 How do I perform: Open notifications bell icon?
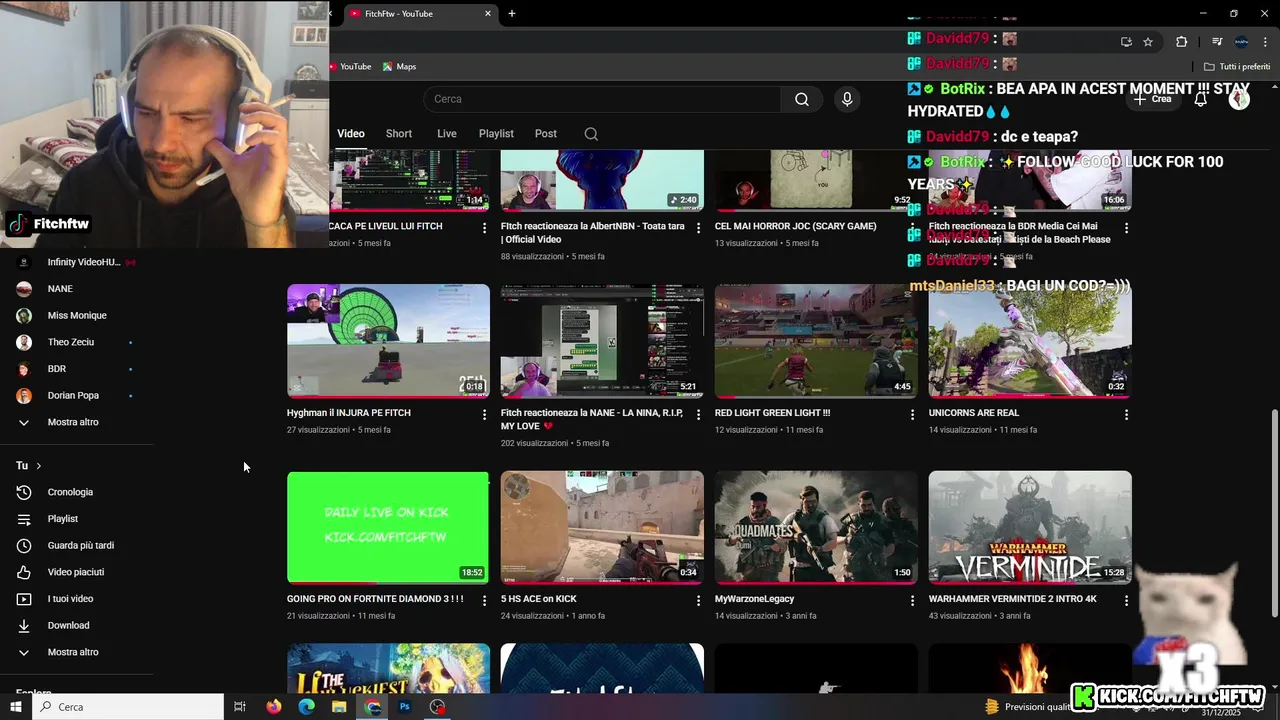1201,99
